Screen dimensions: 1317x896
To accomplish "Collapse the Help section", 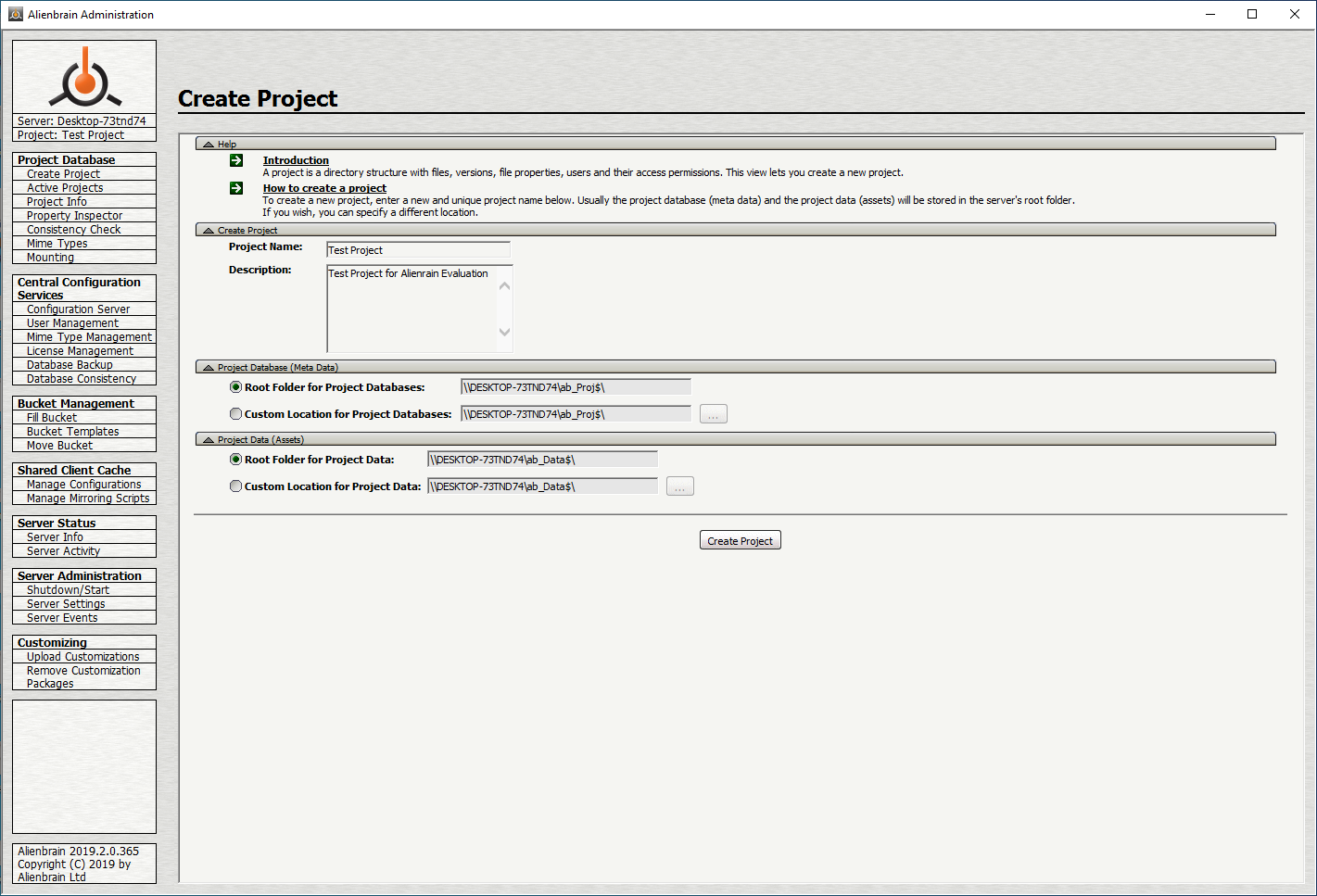I will pos(209,145).
